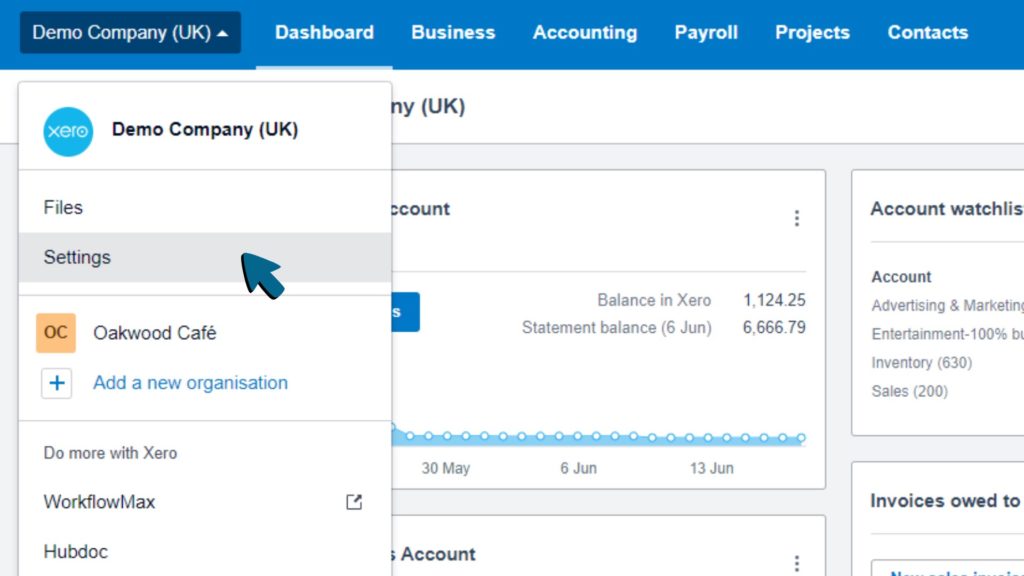Click the Do more with Xero section label
This screenshot has width=1024, height=576.
point(110,453)
